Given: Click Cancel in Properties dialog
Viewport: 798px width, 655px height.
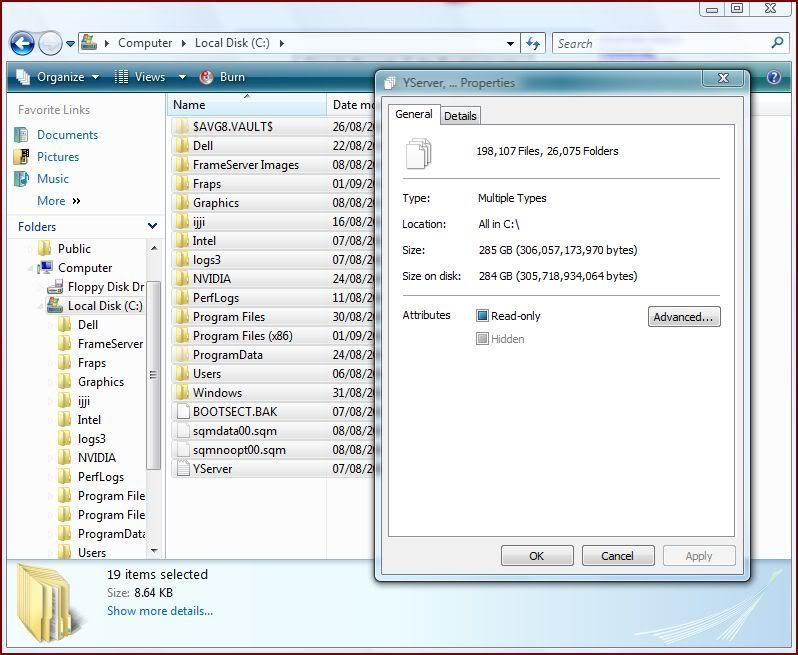Looking at the screenshot, I should click(x=618, y=556).
